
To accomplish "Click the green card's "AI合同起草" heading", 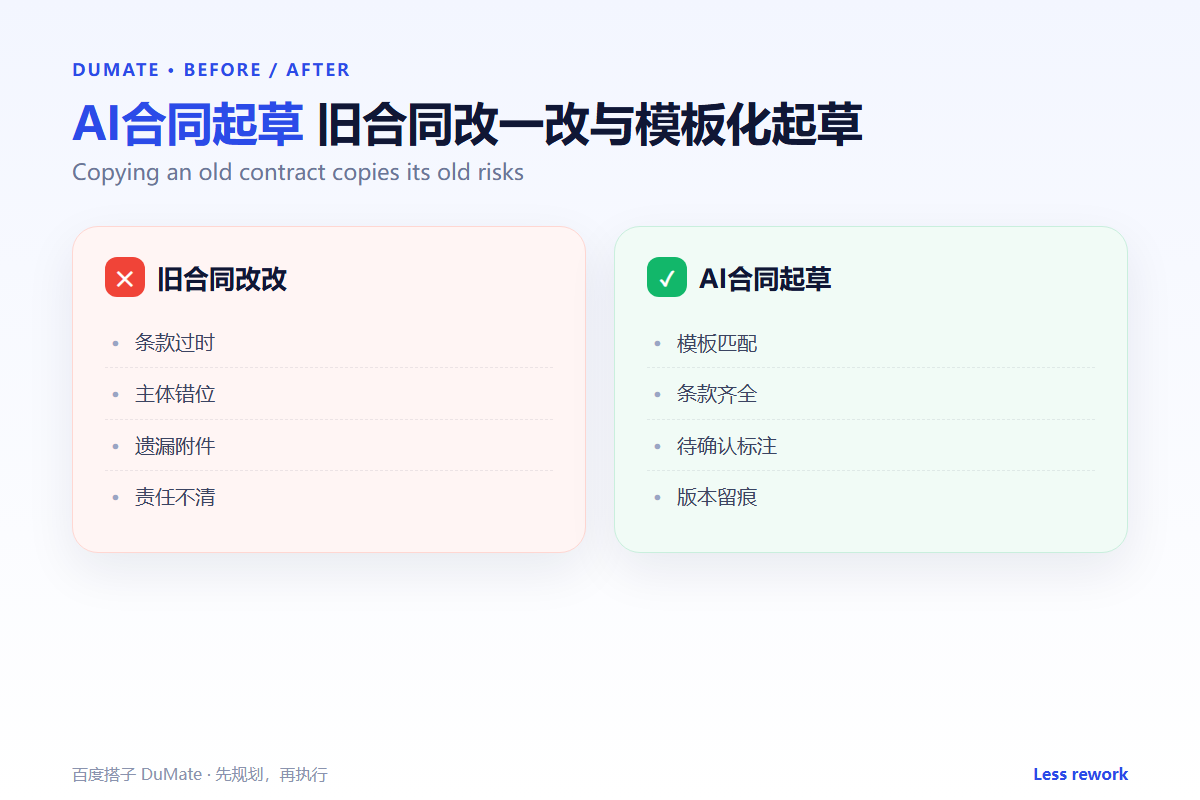I will click(x=765, y=278).
